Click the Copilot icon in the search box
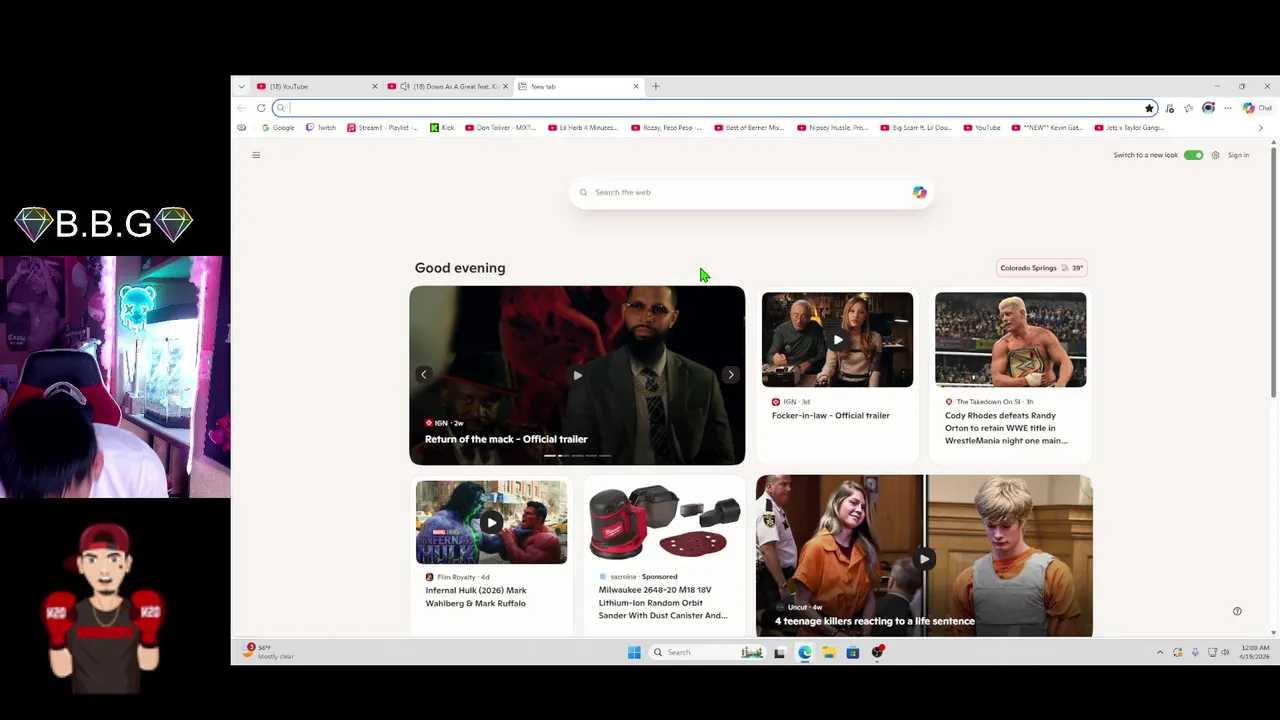 (919, 192)
